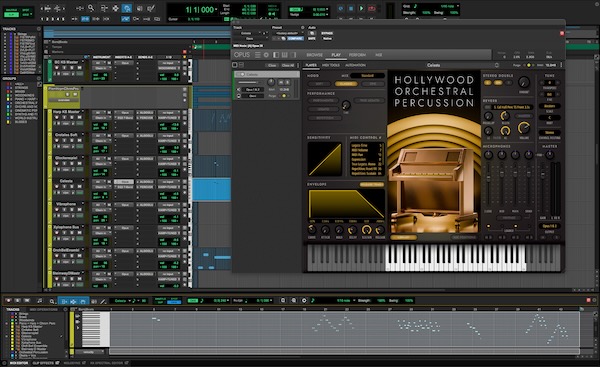Click the Grabber tool in the MIDI editor toolbar
This screenshot has width=600, height=367.
coord(83,301)
